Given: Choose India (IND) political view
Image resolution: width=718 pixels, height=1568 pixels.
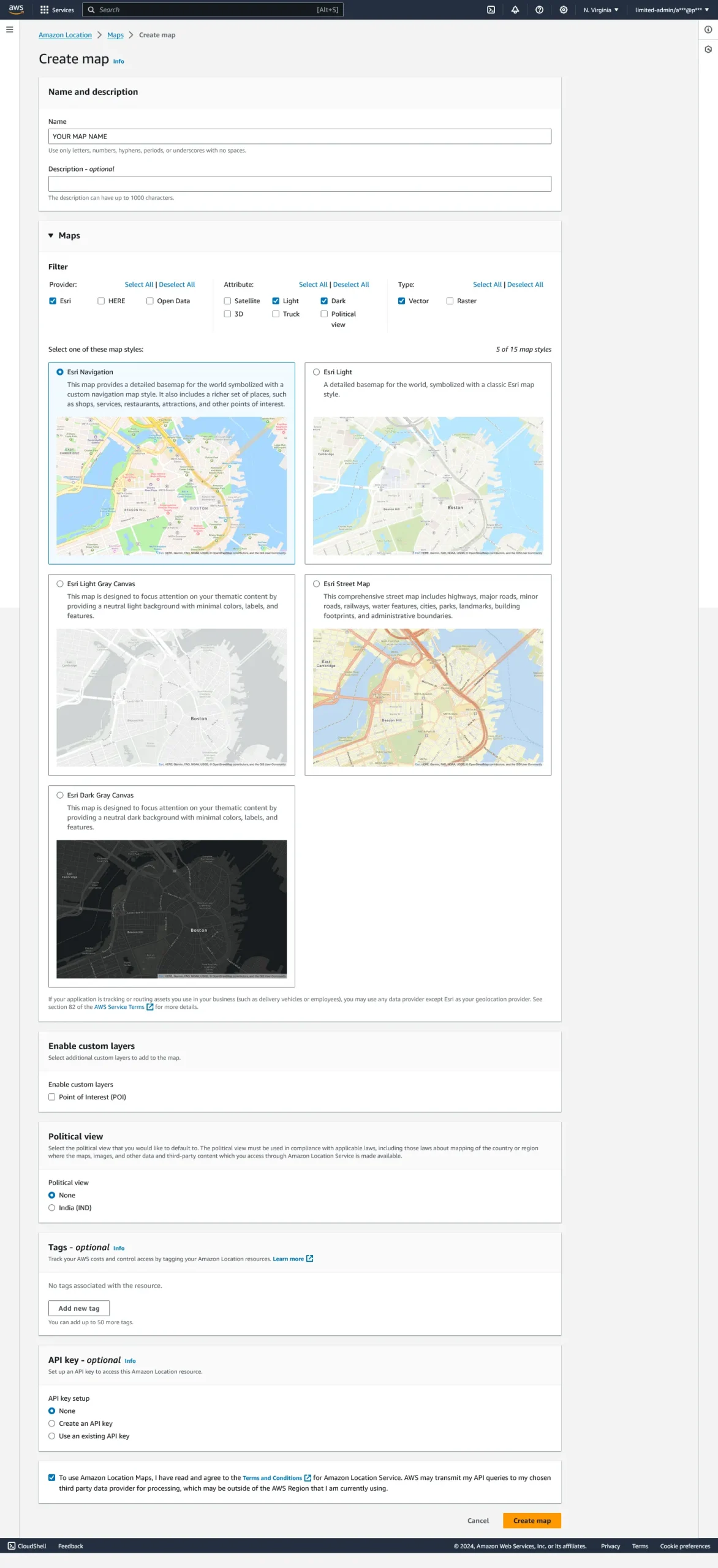Looking at the screenshot, I should pyautogui.click(x=52, y=1208).
